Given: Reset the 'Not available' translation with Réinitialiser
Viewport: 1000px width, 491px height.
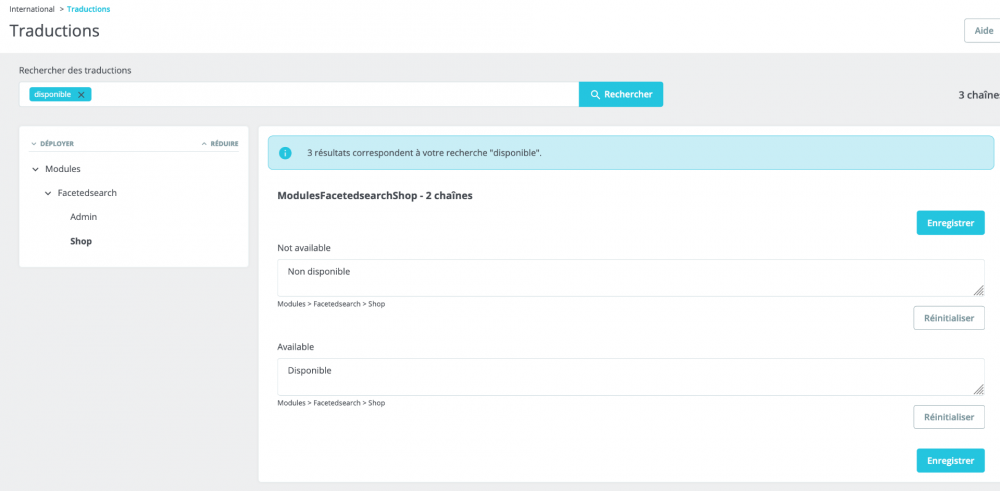Looking at the screenshot, I should (x=949, y=318).
